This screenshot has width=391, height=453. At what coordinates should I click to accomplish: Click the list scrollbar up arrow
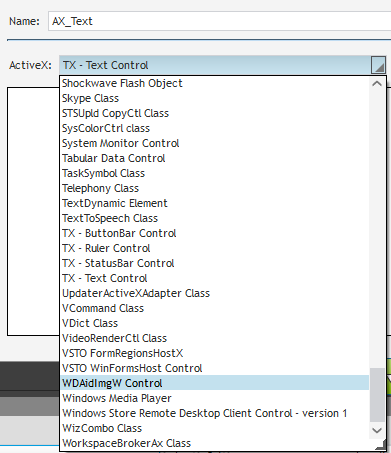click(x=377, y=84)
